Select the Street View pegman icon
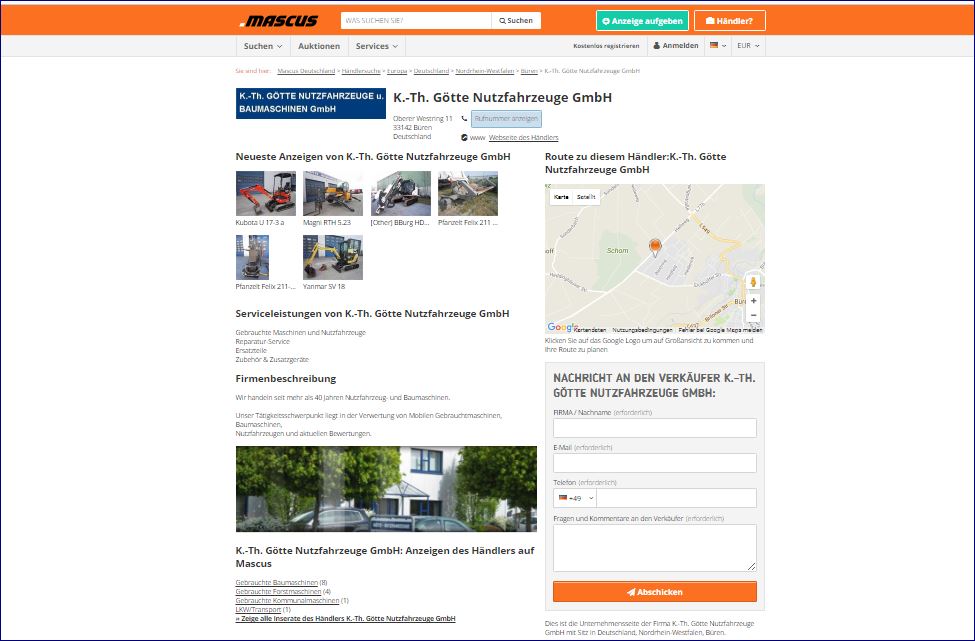The height and width of the screenshot is (641, 975). [753, 282]
